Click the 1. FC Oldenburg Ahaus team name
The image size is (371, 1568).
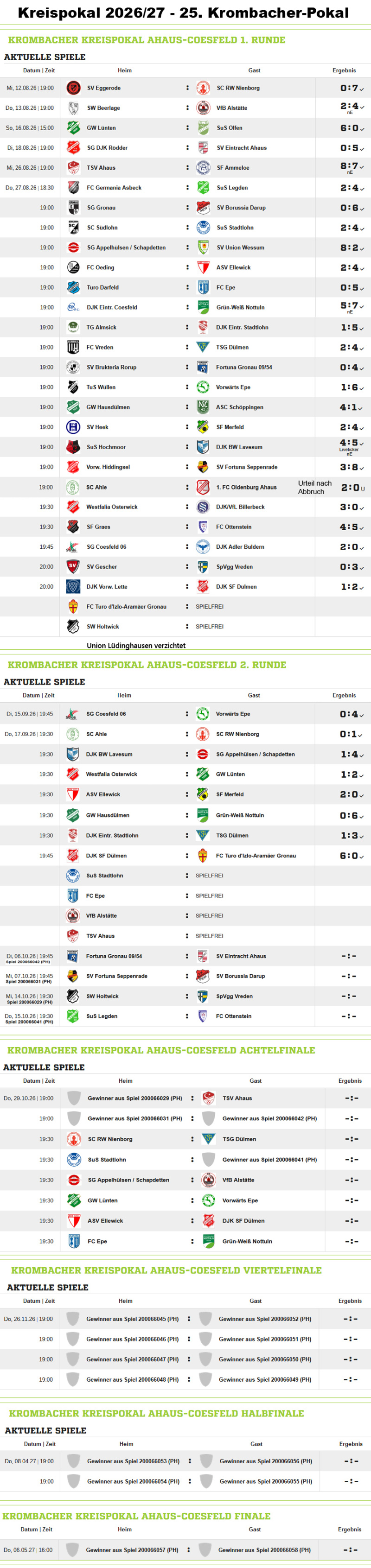point(246,487)
